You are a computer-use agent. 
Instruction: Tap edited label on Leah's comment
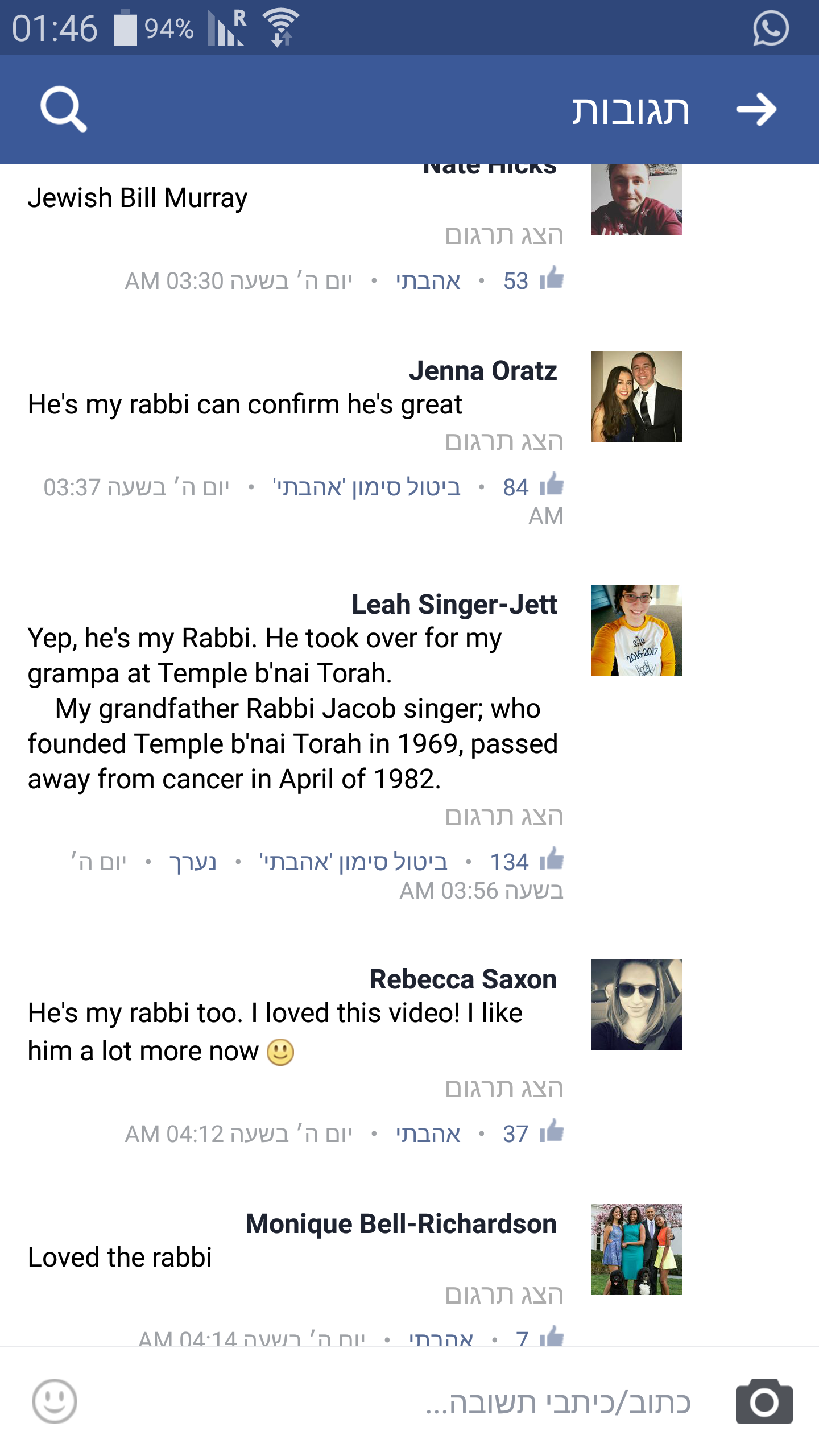pos(193,862)
